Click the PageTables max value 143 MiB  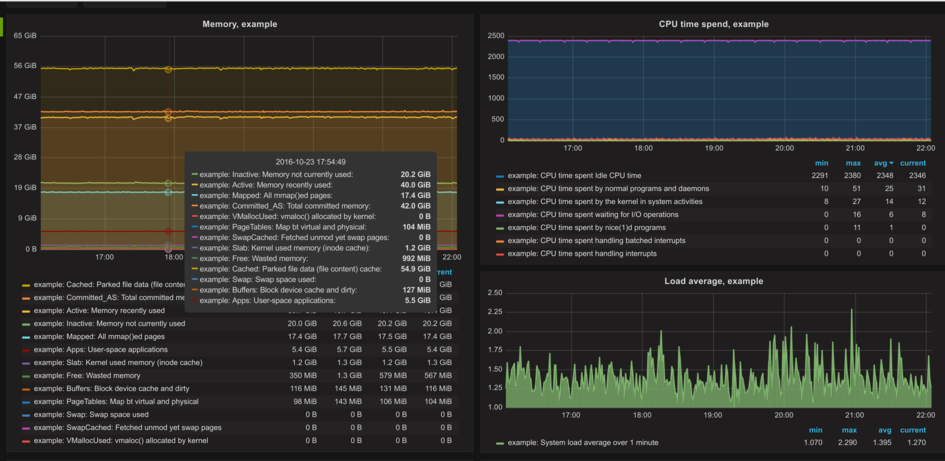click(349, 401)
